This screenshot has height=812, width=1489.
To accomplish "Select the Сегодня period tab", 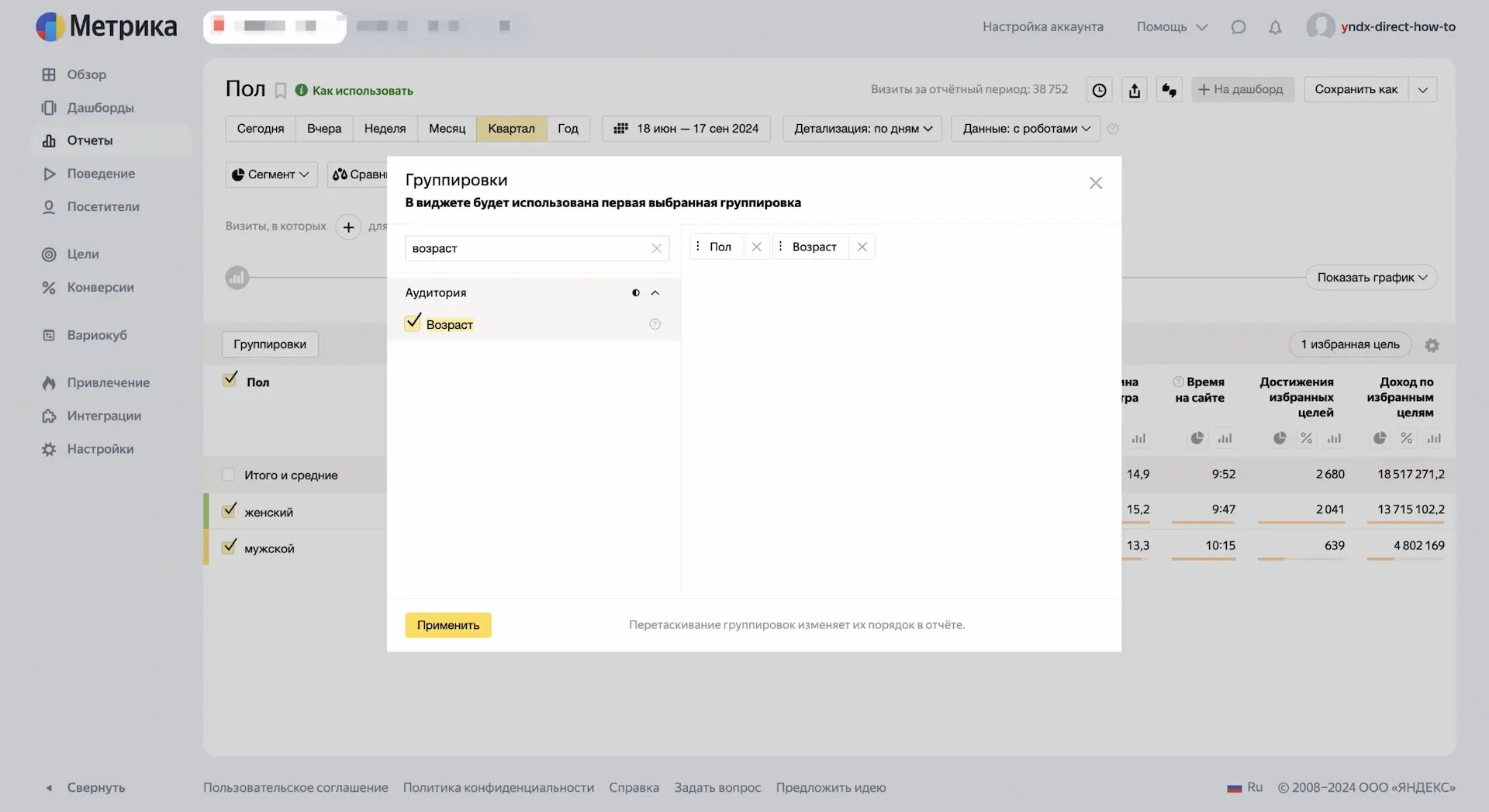I will [x=260, y=129].
